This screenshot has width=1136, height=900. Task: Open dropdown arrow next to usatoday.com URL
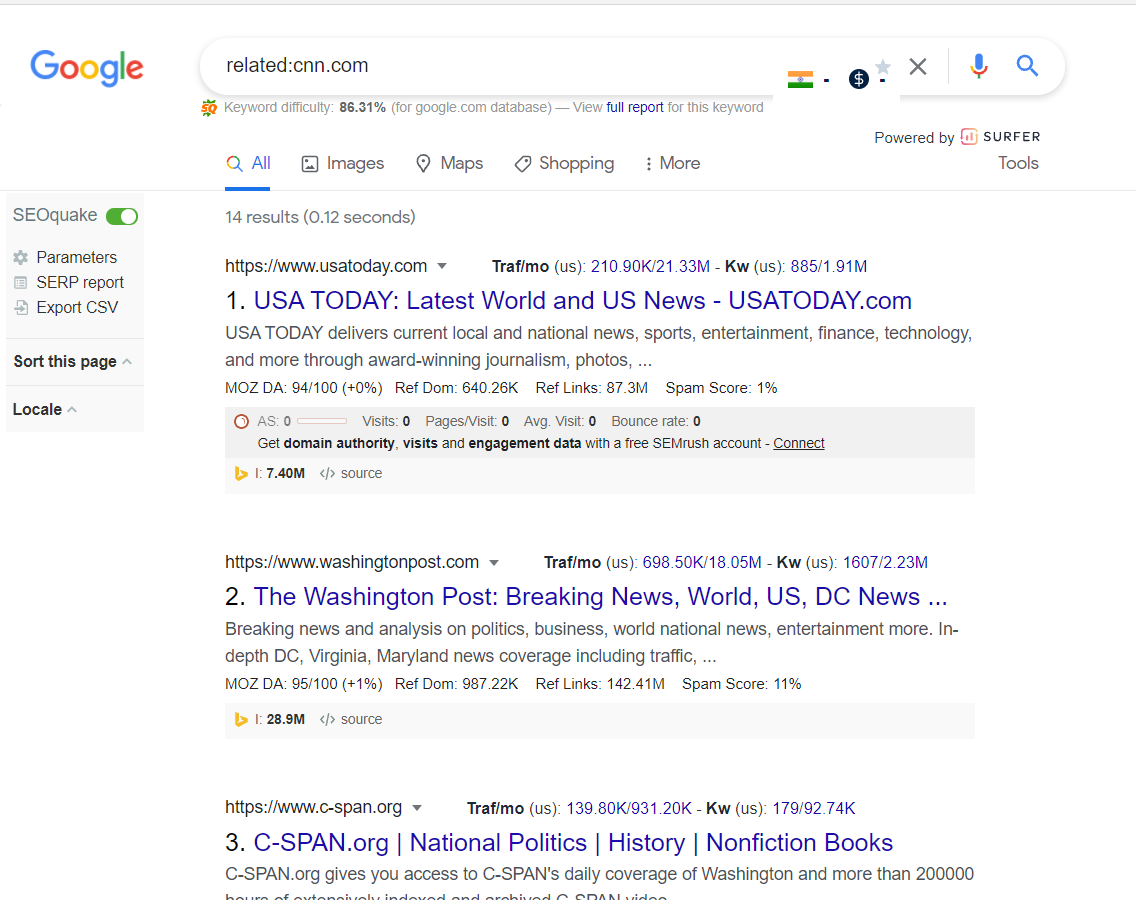[x=442, y=266]
